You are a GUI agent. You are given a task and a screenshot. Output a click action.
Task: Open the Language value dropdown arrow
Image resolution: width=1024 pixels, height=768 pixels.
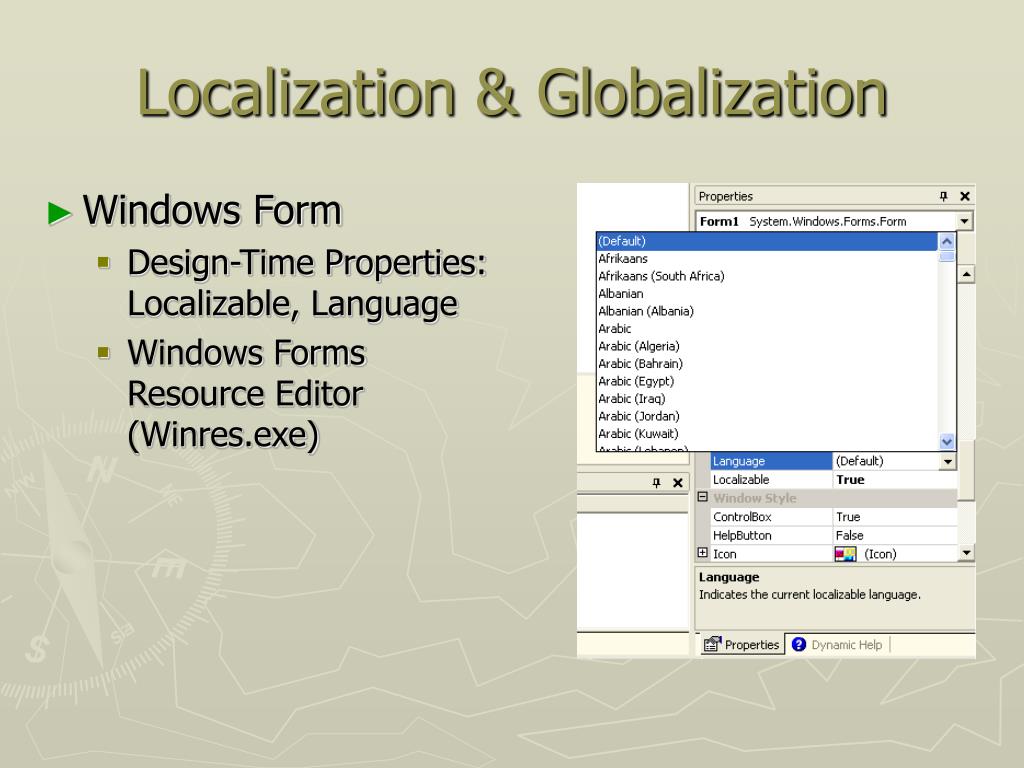pyautogui.click(x=948, y=461)
